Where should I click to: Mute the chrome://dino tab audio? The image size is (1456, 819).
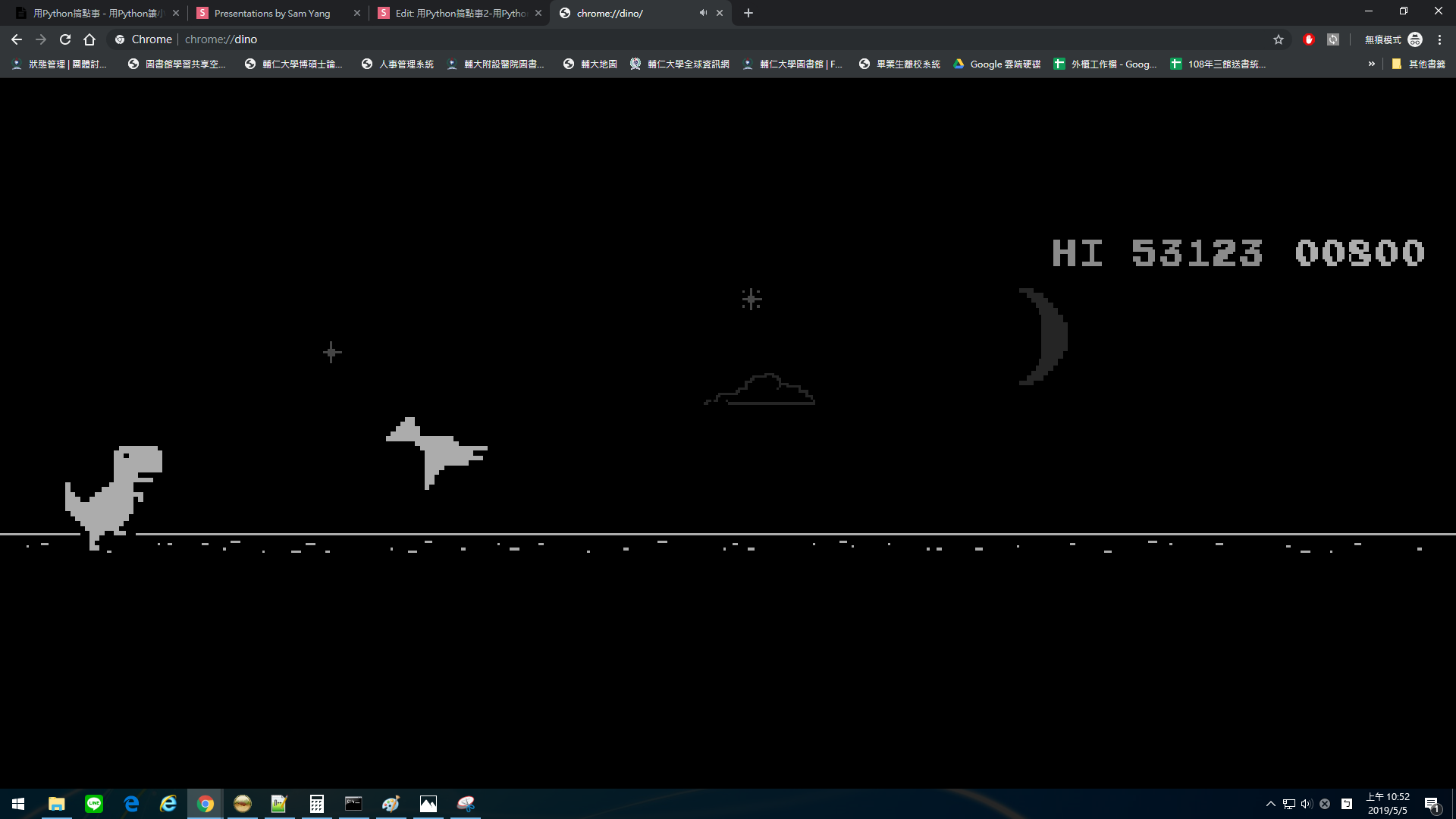[x=703, y=13]
